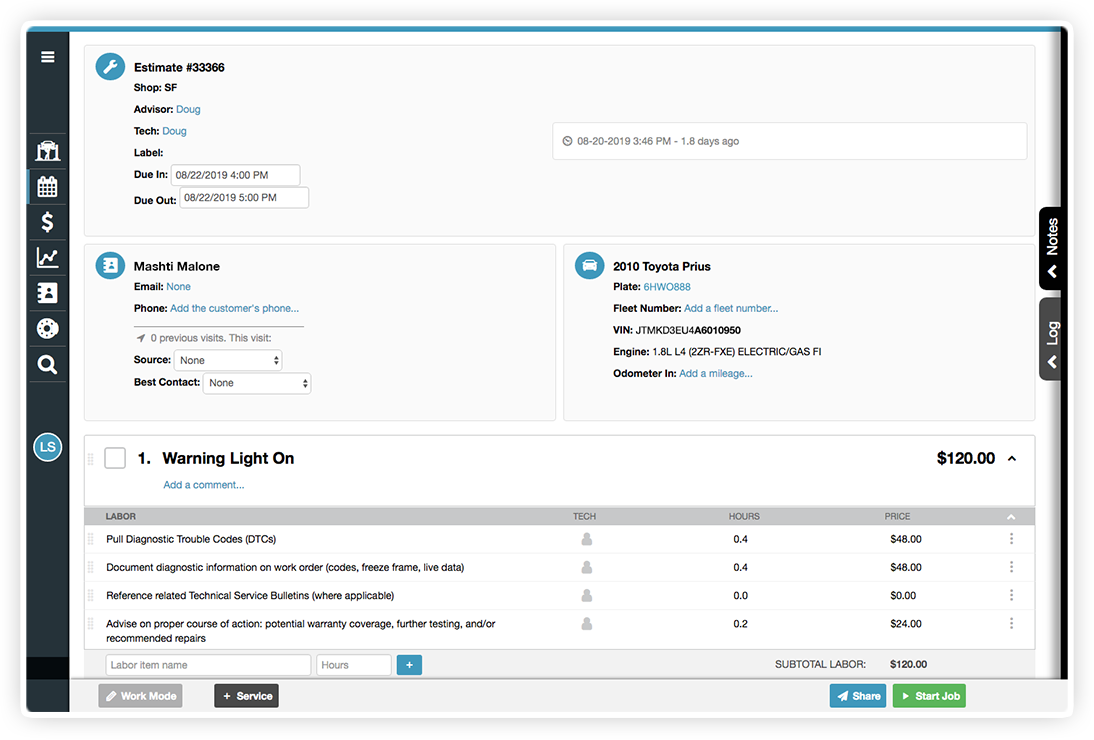Viewport: 1094px width, 740px height.
Task: Open the hamburger menu at the sidebar top
Action: coord(47,57)
